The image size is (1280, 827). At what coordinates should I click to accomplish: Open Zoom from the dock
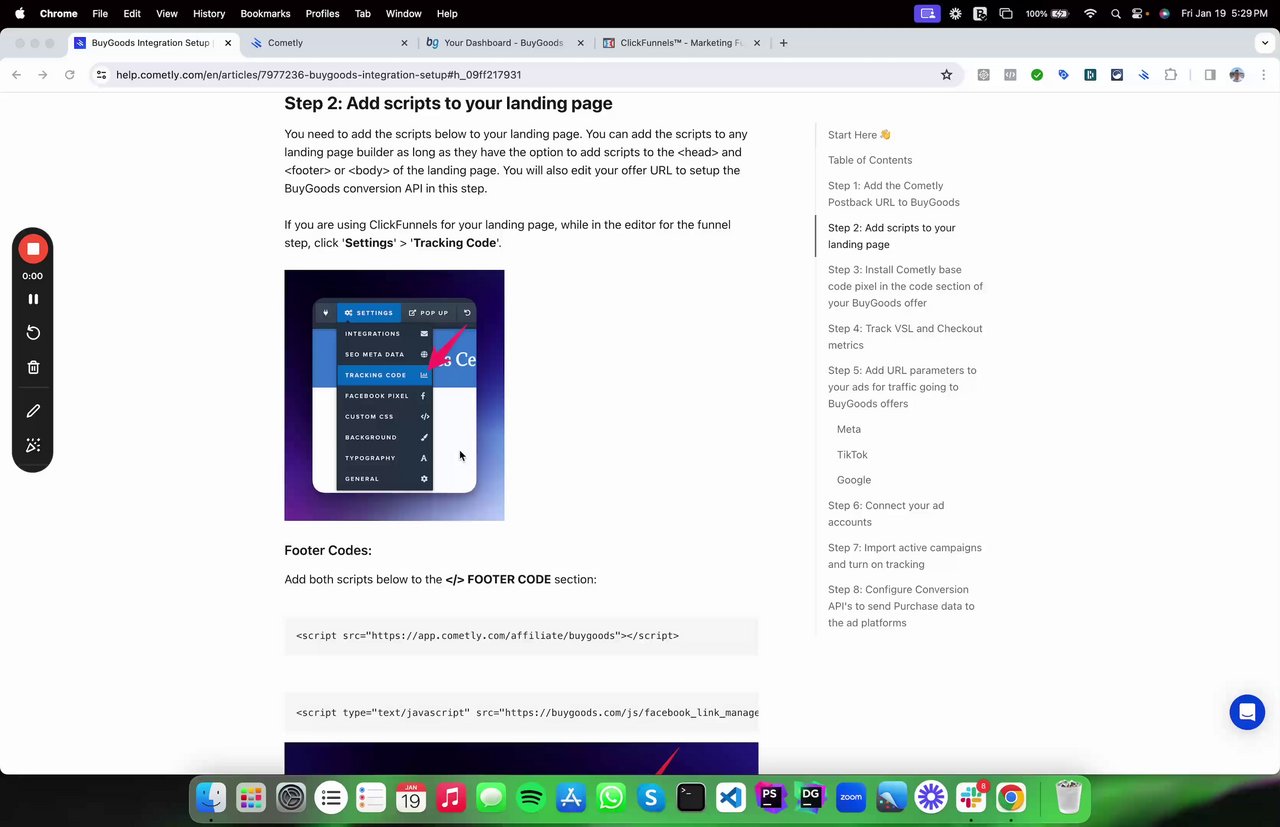click(851, 797)
